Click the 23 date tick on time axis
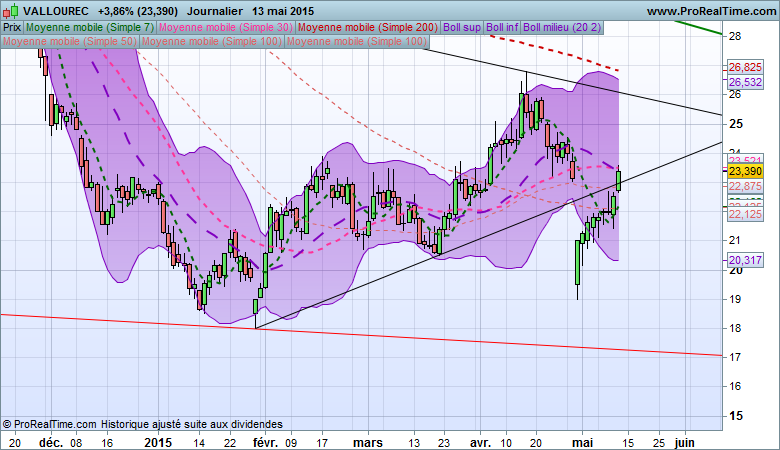 pos(444,443)
